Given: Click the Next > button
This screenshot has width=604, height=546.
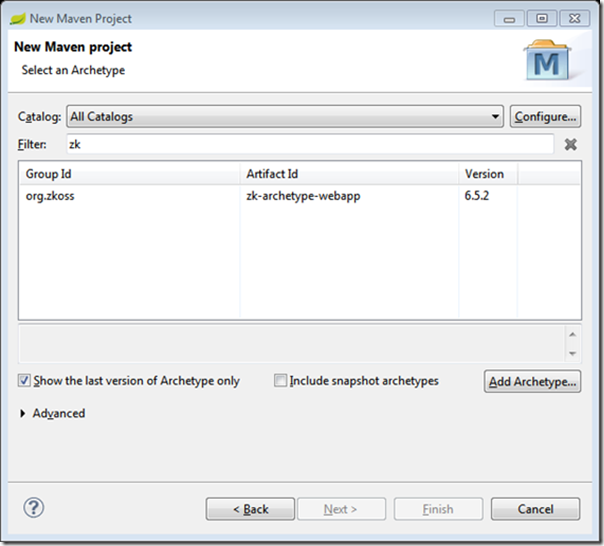Looking at the screenshot, I should click(x=341, y=509).
